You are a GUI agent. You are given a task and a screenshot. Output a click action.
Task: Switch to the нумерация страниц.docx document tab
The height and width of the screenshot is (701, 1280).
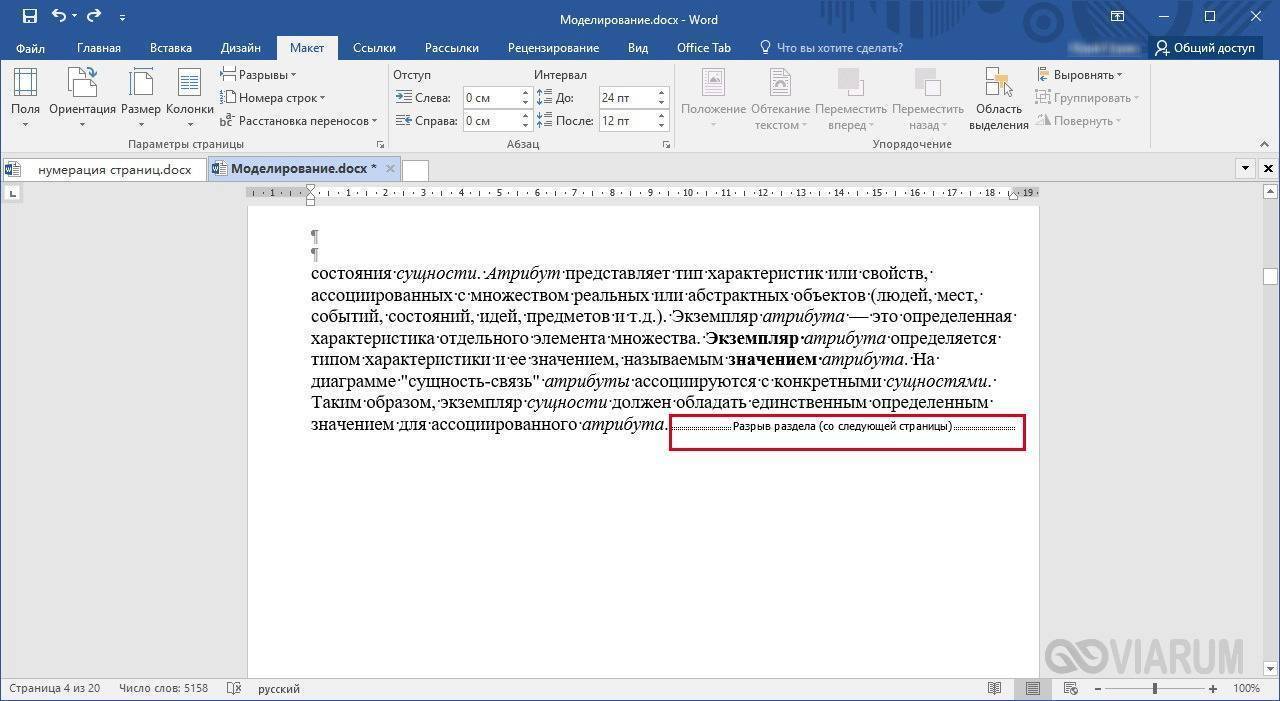(113, 169)
